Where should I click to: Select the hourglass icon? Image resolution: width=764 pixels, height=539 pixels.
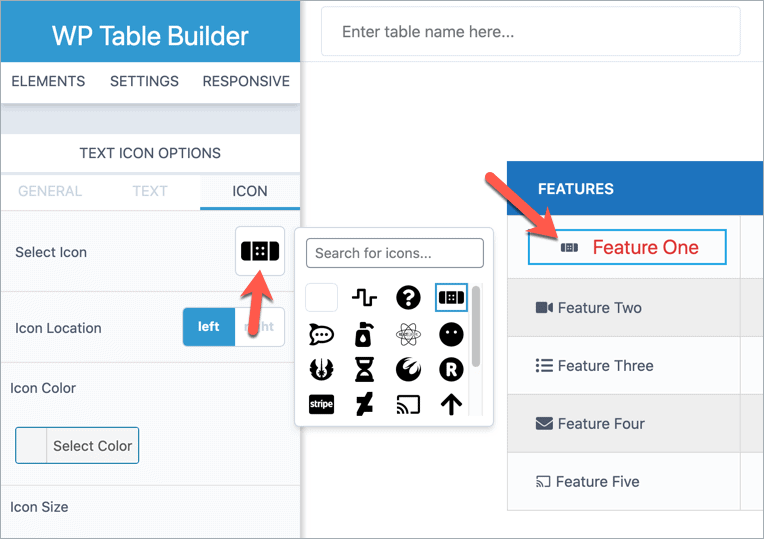tap(364, 370)
